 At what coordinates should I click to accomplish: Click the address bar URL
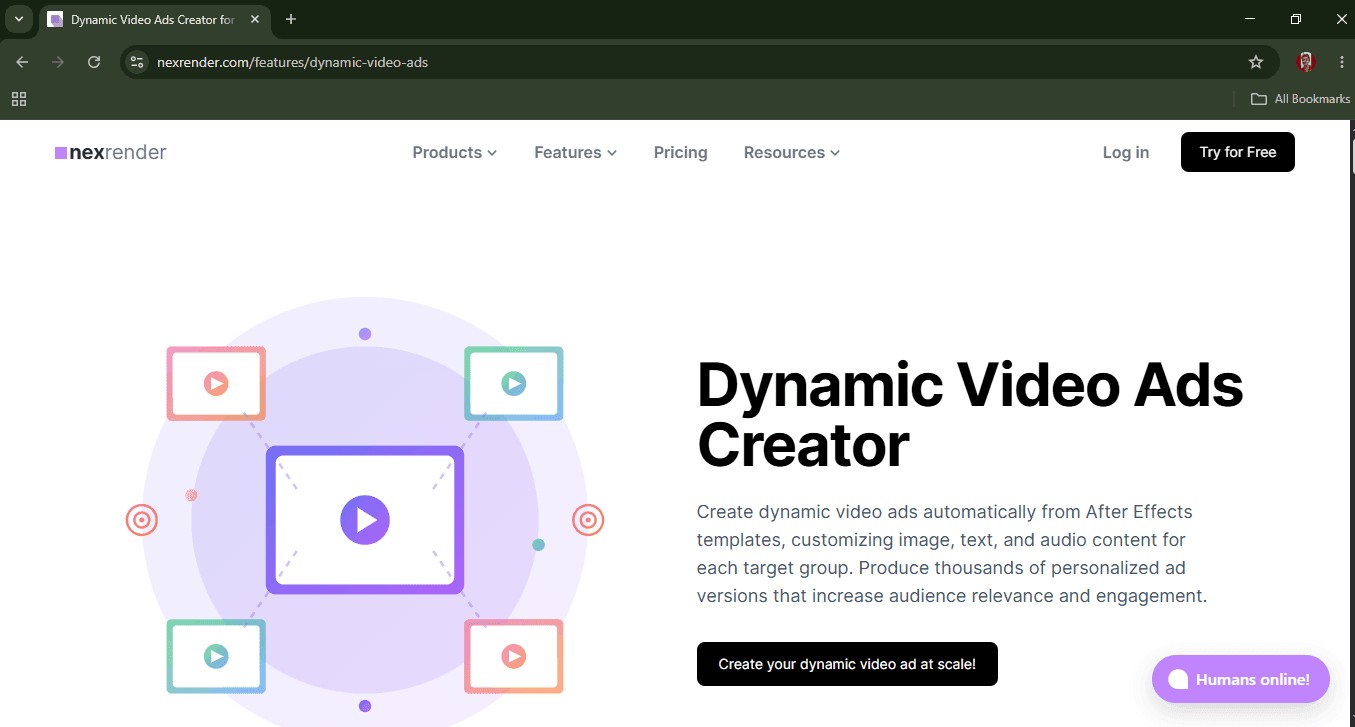pos(292,62)
